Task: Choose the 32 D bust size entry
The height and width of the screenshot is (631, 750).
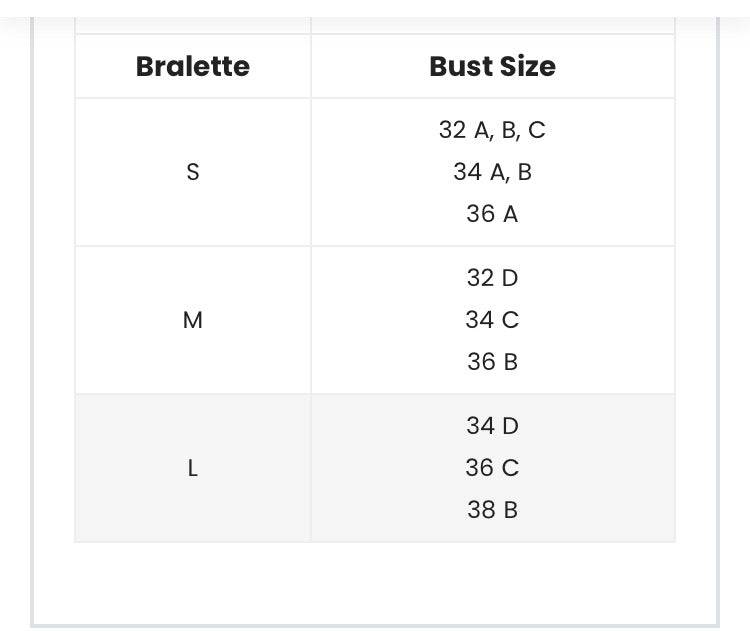Action: tap(492, 278)
